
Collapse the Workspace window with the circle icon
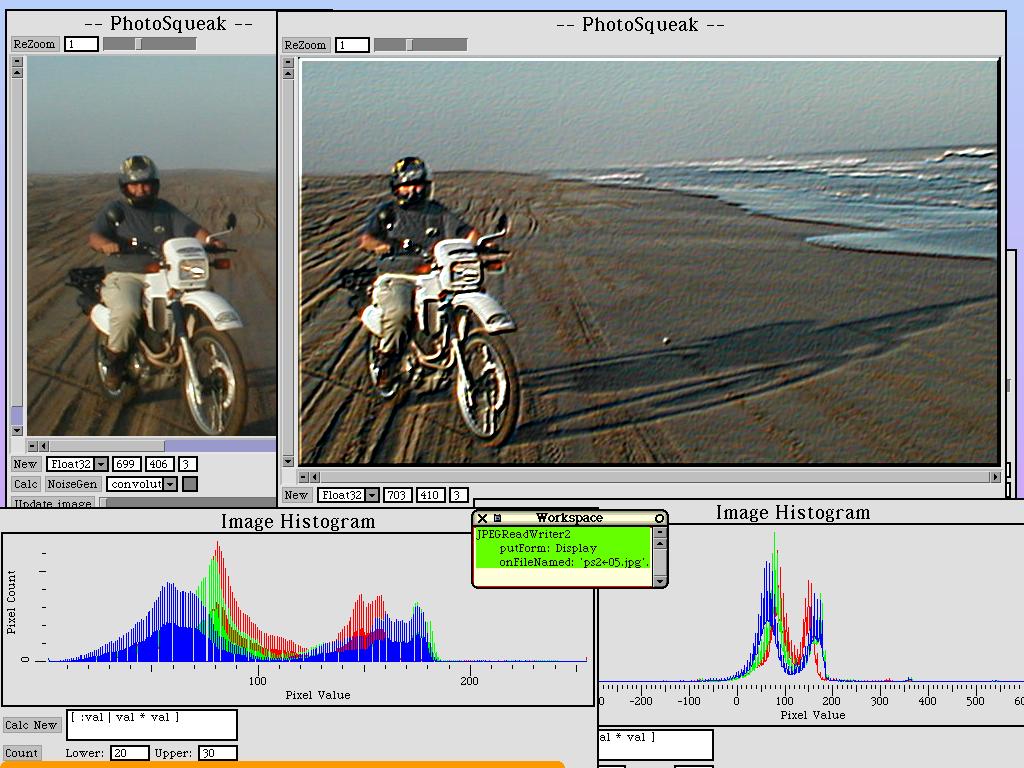(659, 518)
